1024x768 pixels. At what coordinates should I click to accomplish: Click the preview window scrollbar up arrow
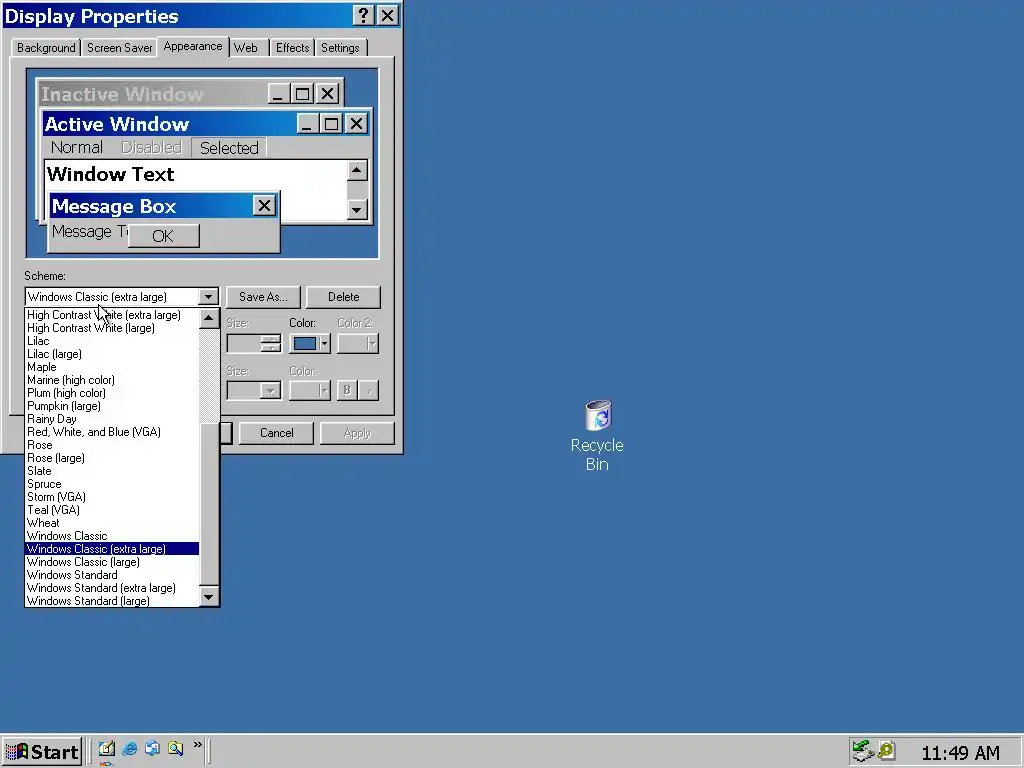coord(357,171)
